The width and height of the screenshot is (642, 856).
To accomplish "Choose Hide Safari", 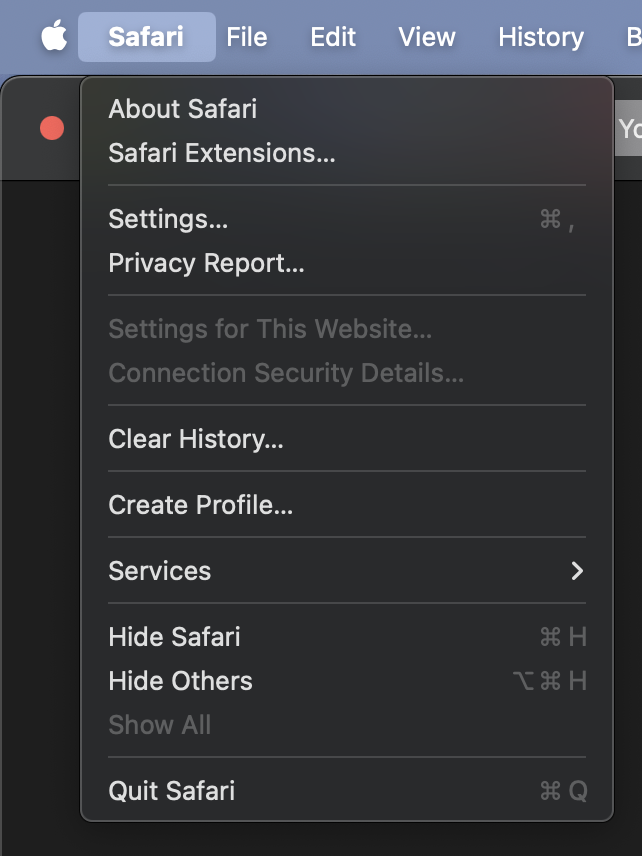I will [x=347, y=637].
